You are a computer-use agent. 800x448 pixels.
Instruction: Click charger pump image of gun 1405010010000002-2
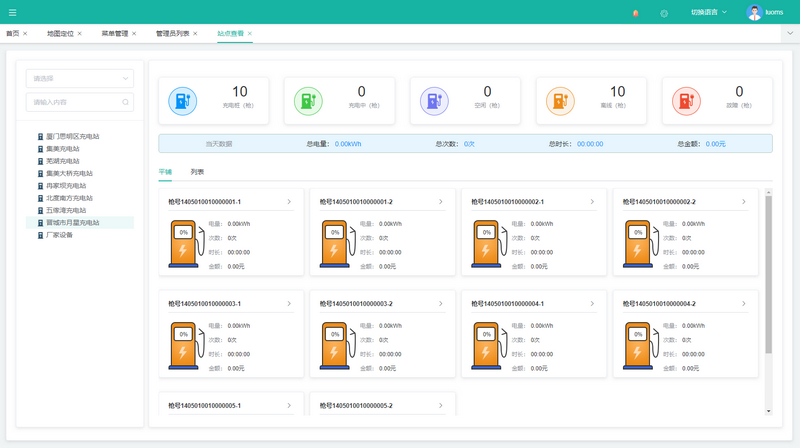(x=640, y=244)
